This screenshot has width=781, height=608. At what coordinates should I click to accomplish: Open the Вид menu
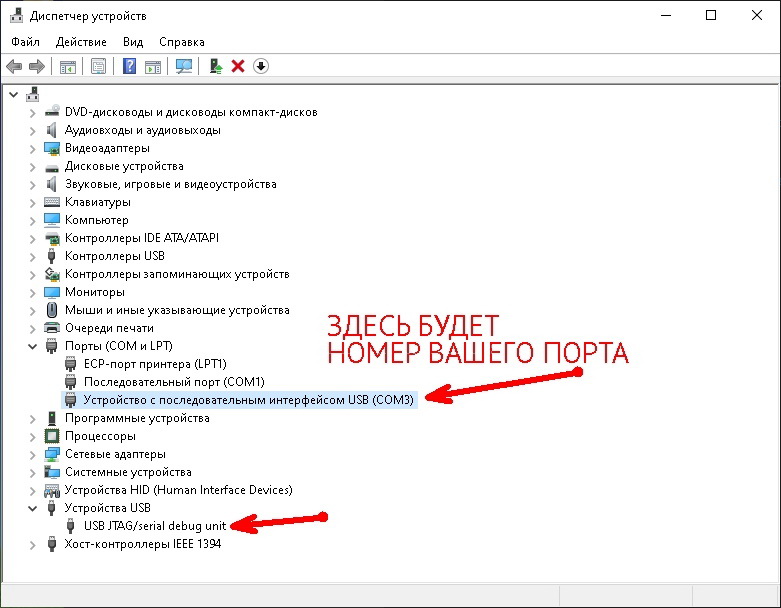(x=133, y=42)
